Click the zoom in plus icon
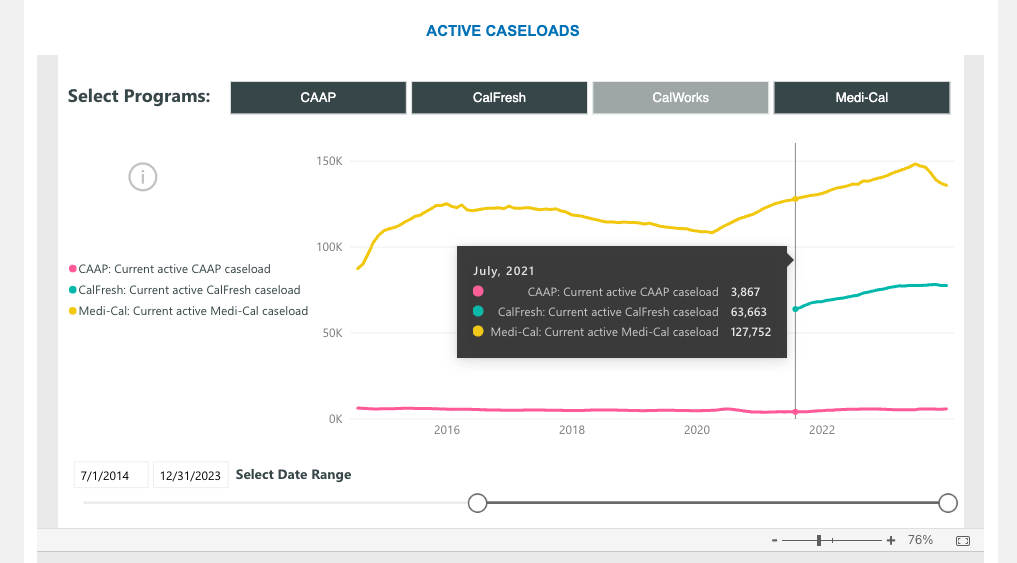 (891, 541)
